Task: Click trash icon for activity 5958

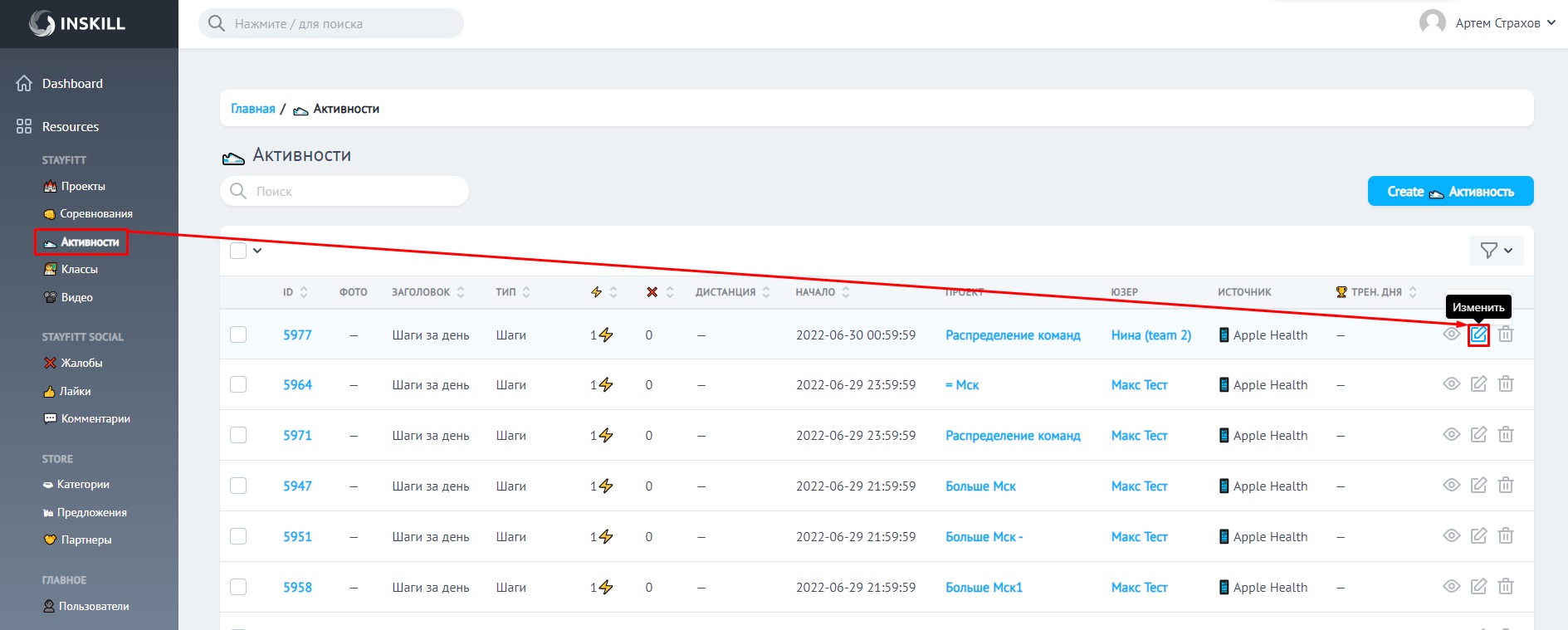Action: pos(1506,587)
